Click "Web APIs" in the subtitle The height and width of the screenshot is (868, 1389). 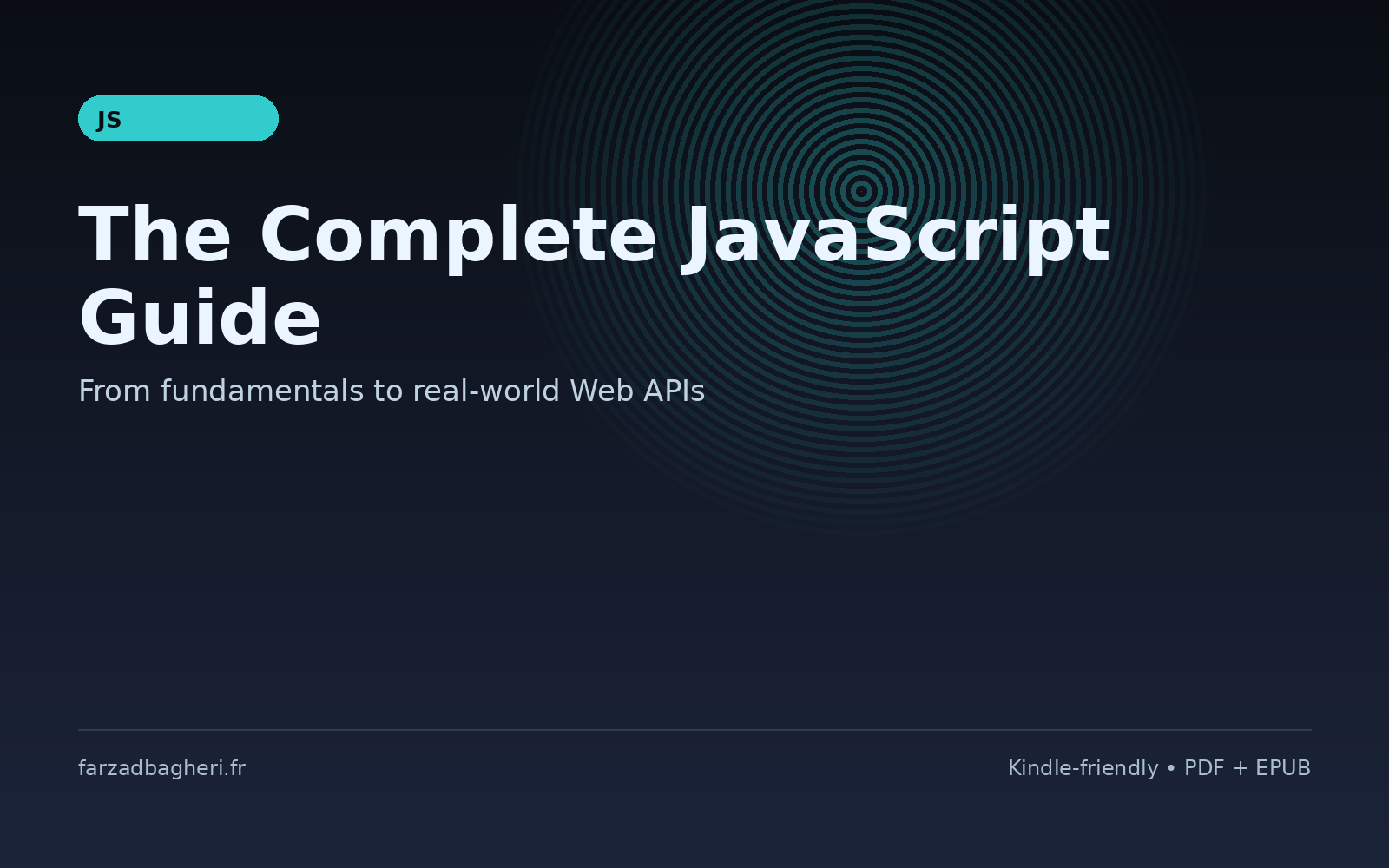click(x=636, y=391)
